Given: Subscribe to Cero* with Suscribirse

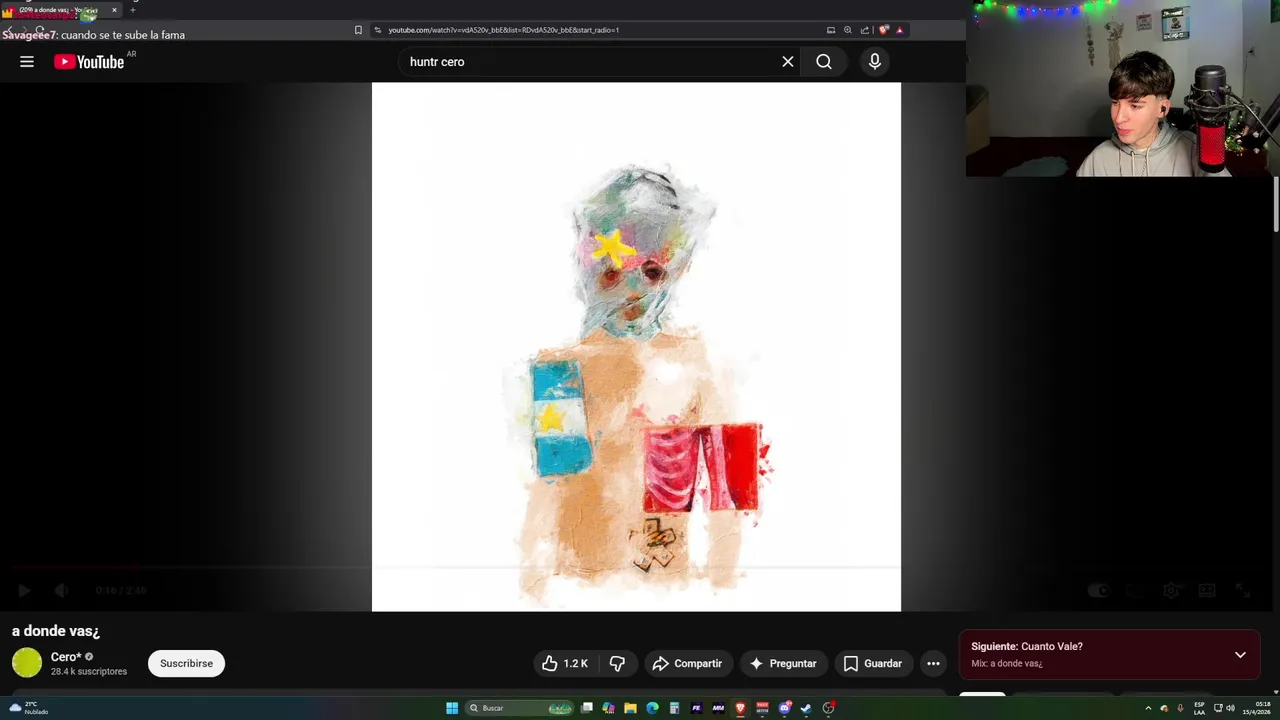Looking at the screenshot, I should pyautogui.click(x=186, y=663).
